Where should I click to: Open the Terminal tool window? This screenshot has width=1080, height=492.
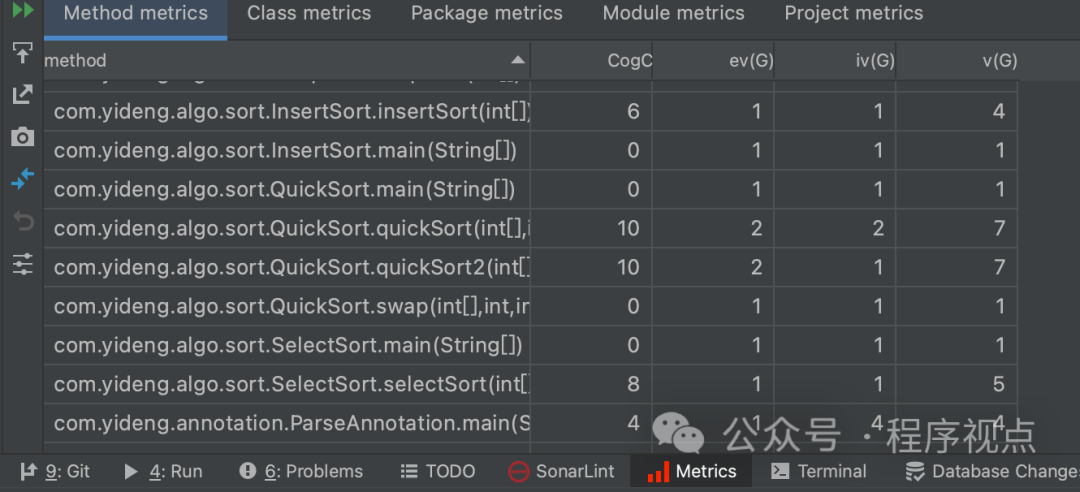click(x=819, y=471)
